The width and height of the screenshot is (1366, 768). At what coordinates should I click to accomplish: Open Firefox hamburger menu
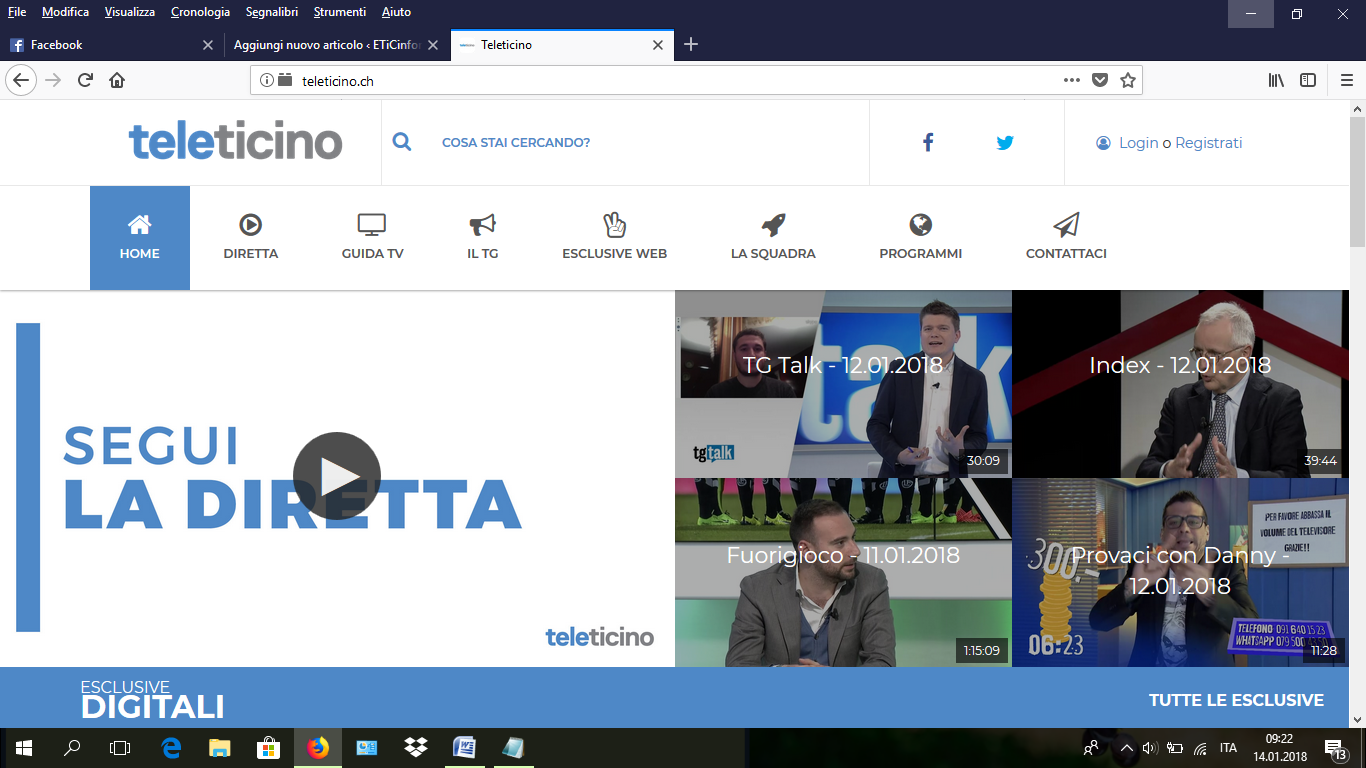click(1347, 80)
